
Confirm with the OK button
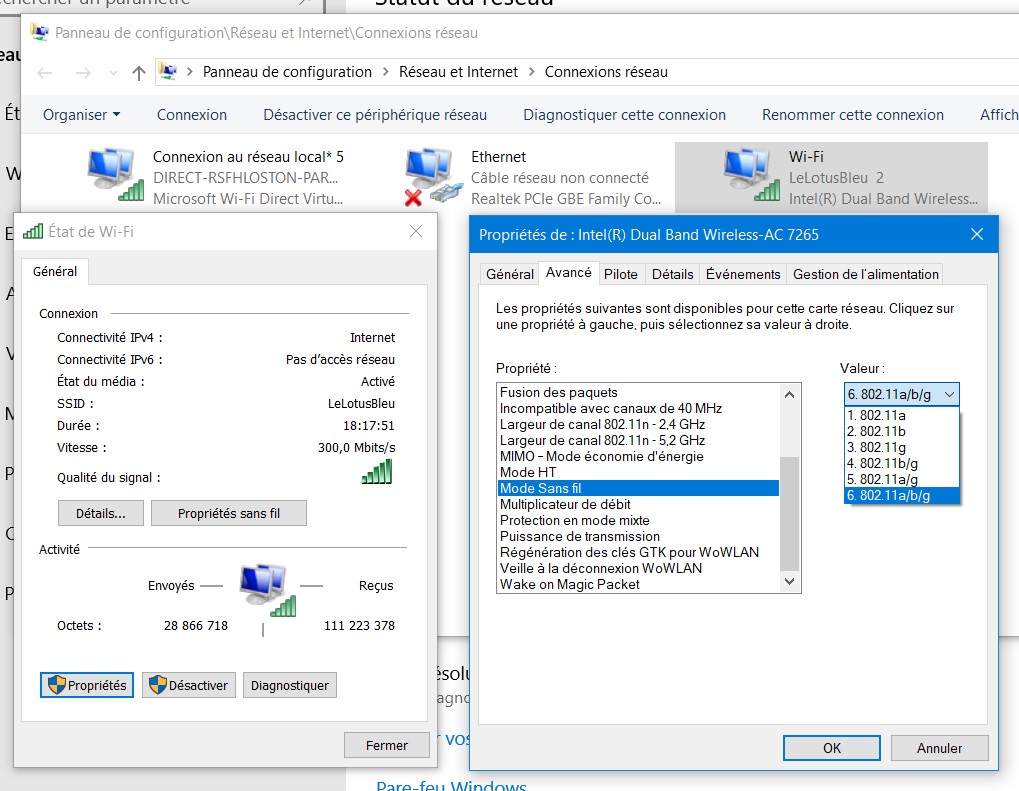click(831, 748)
